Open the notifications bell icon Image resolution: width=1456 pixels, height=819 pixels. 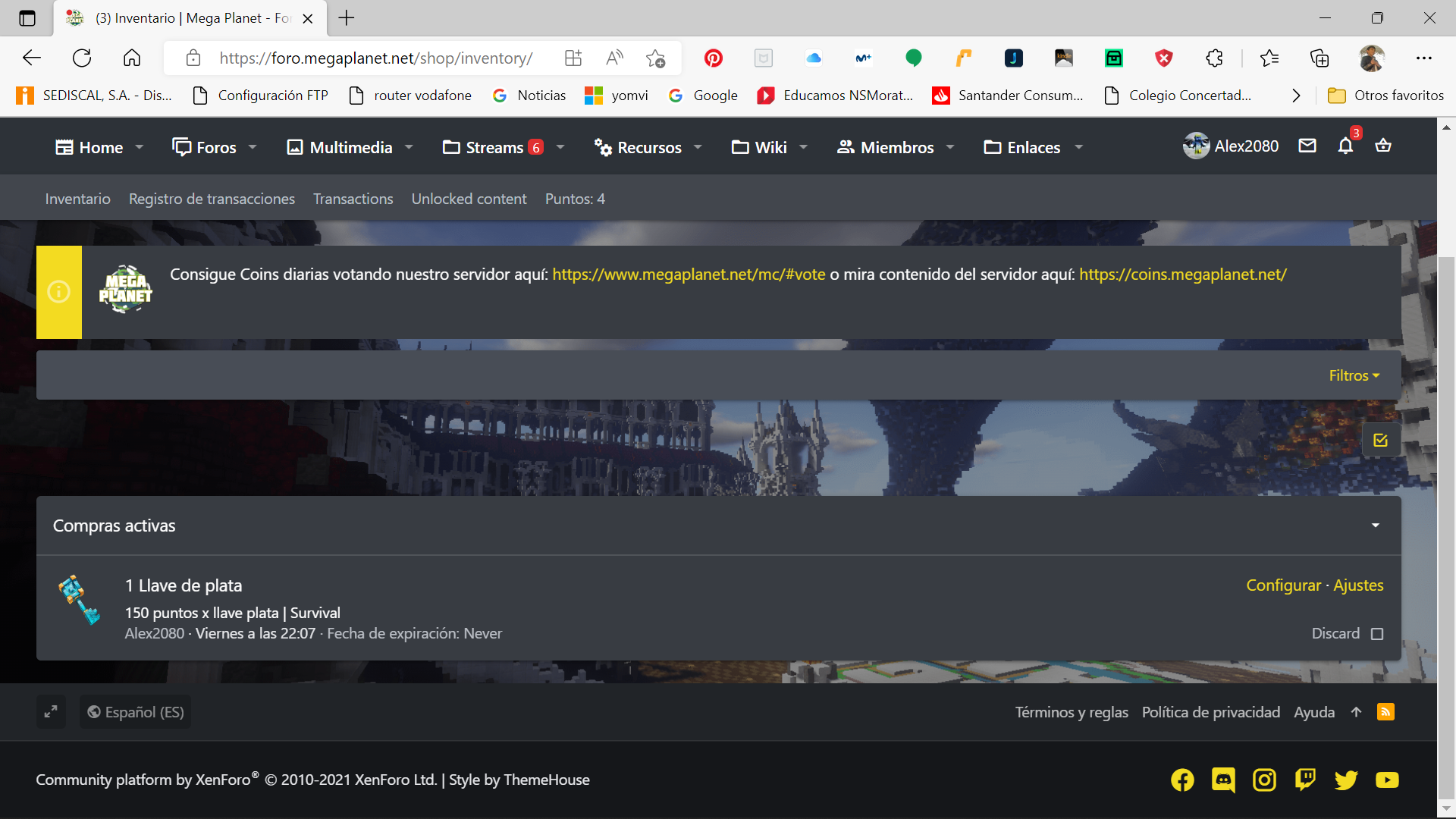(1345, 146)
